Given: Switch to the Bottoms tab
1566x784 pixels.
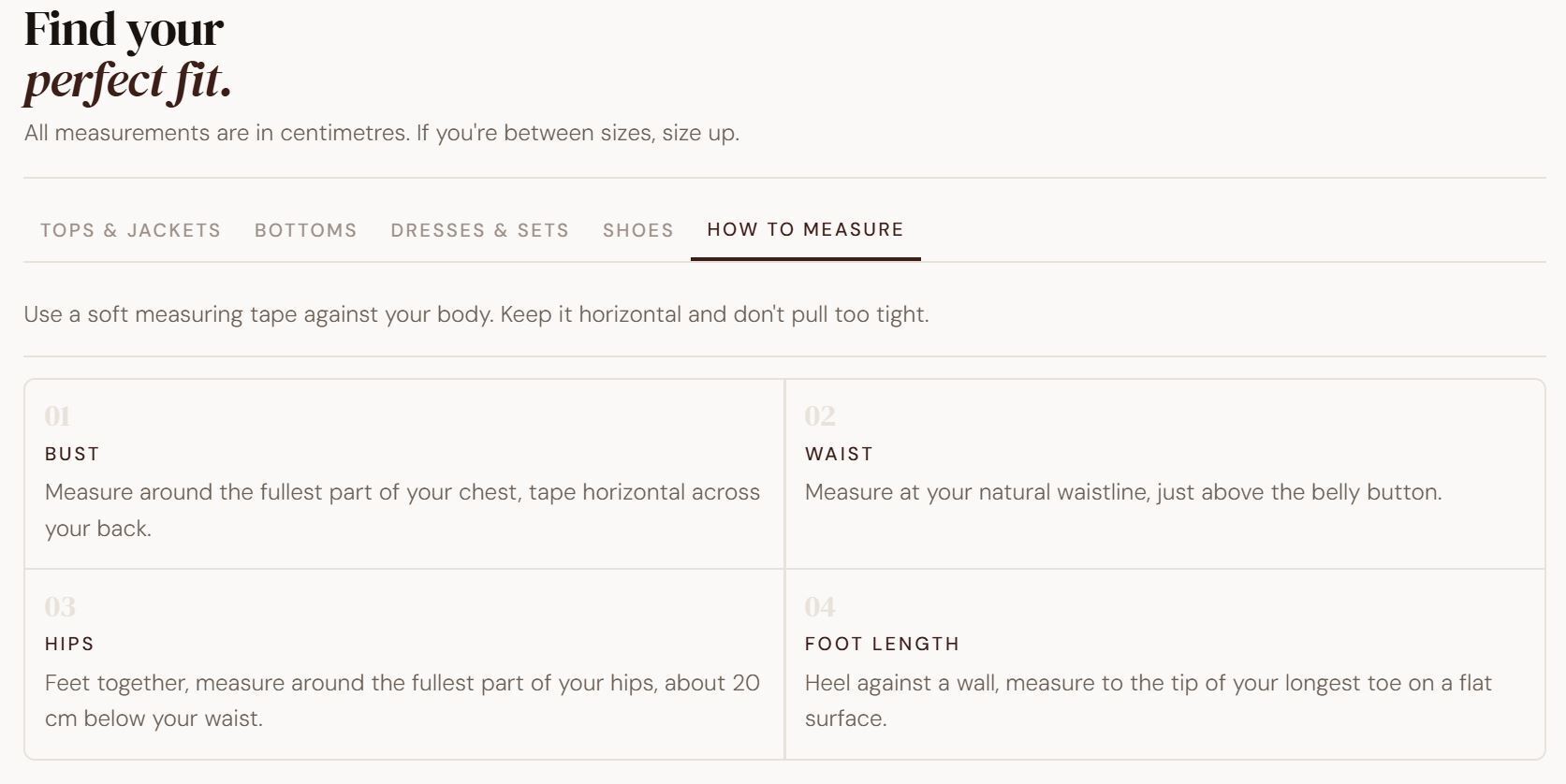Looking at the screenshot, I should (x=305, y=230).
